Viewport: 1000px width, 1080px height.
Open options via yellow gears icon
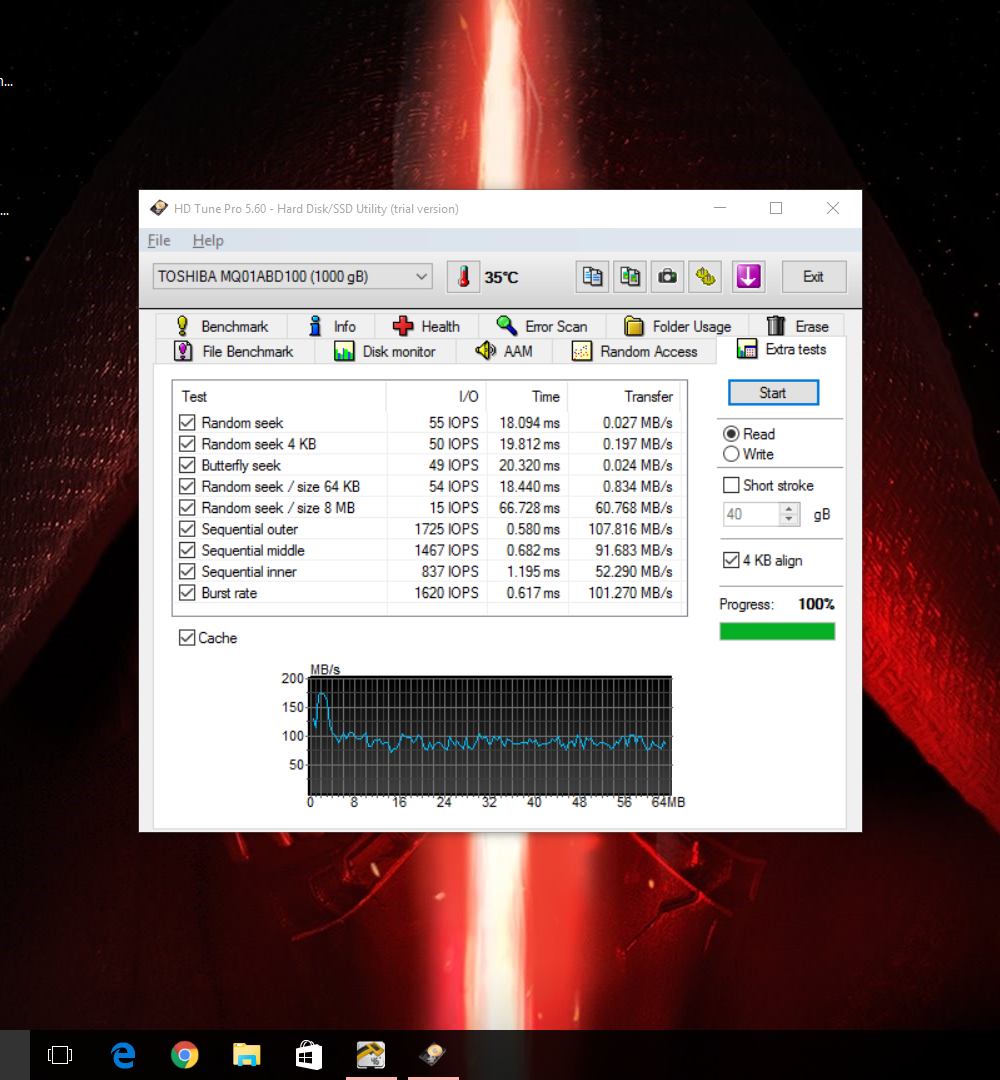coord(705,277)
